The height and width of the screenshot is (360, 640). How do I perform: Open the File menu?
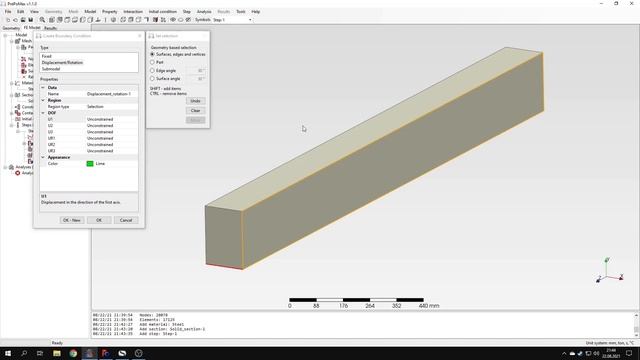point(8,11)
